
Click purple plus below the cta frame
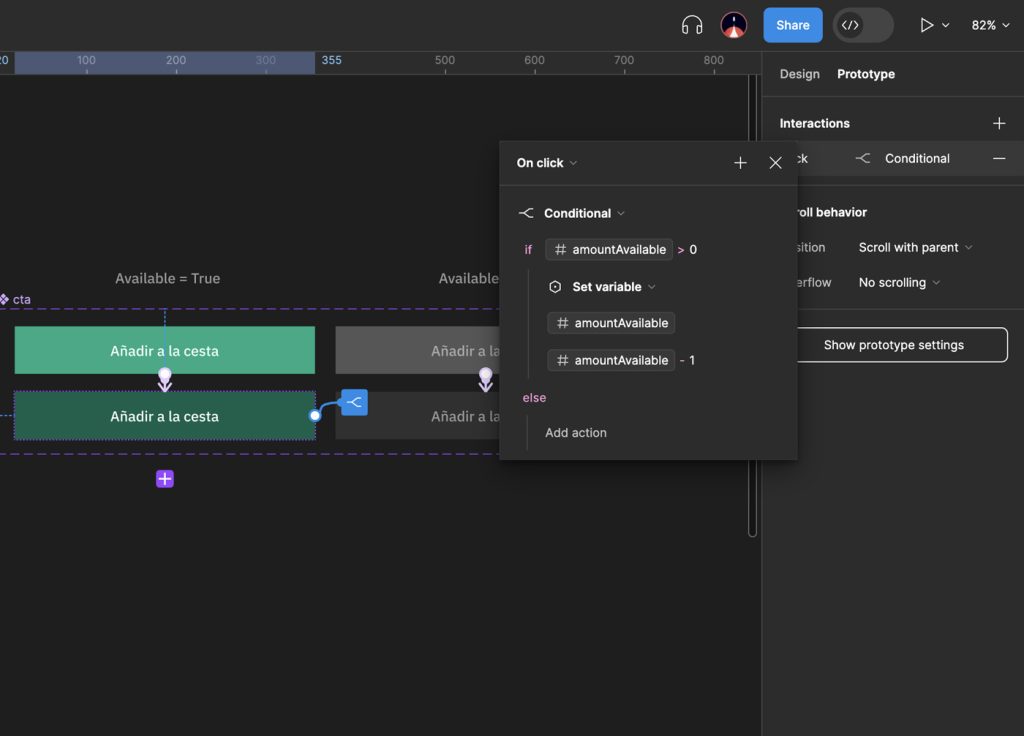pos(164,478)
